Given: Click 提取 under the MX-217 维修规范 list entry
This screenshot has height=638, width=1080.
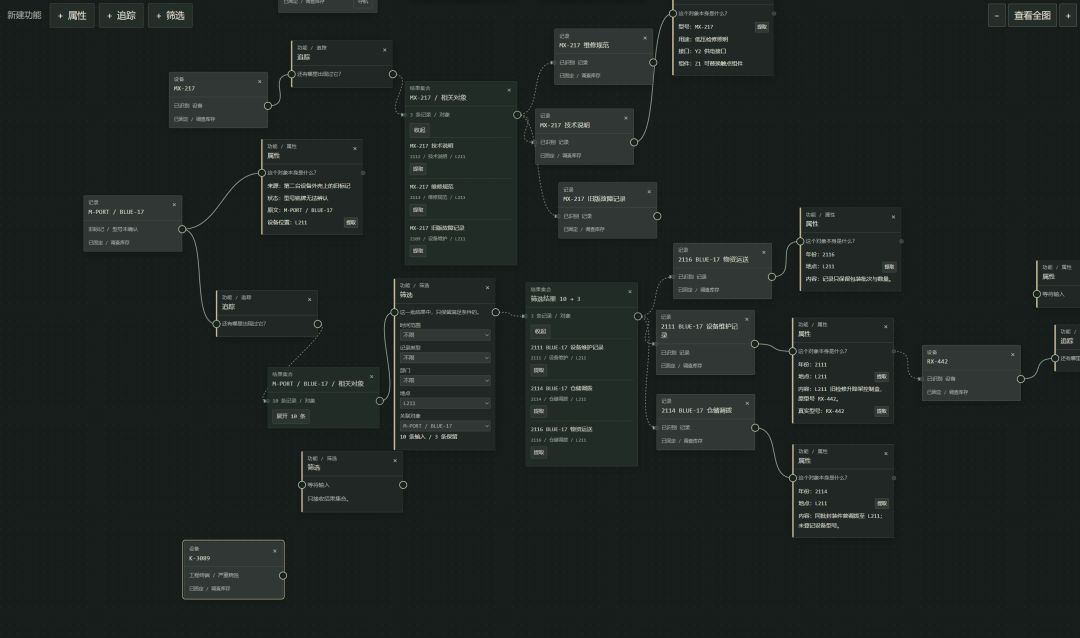Looking at the screenshot, I should (418, 209).
